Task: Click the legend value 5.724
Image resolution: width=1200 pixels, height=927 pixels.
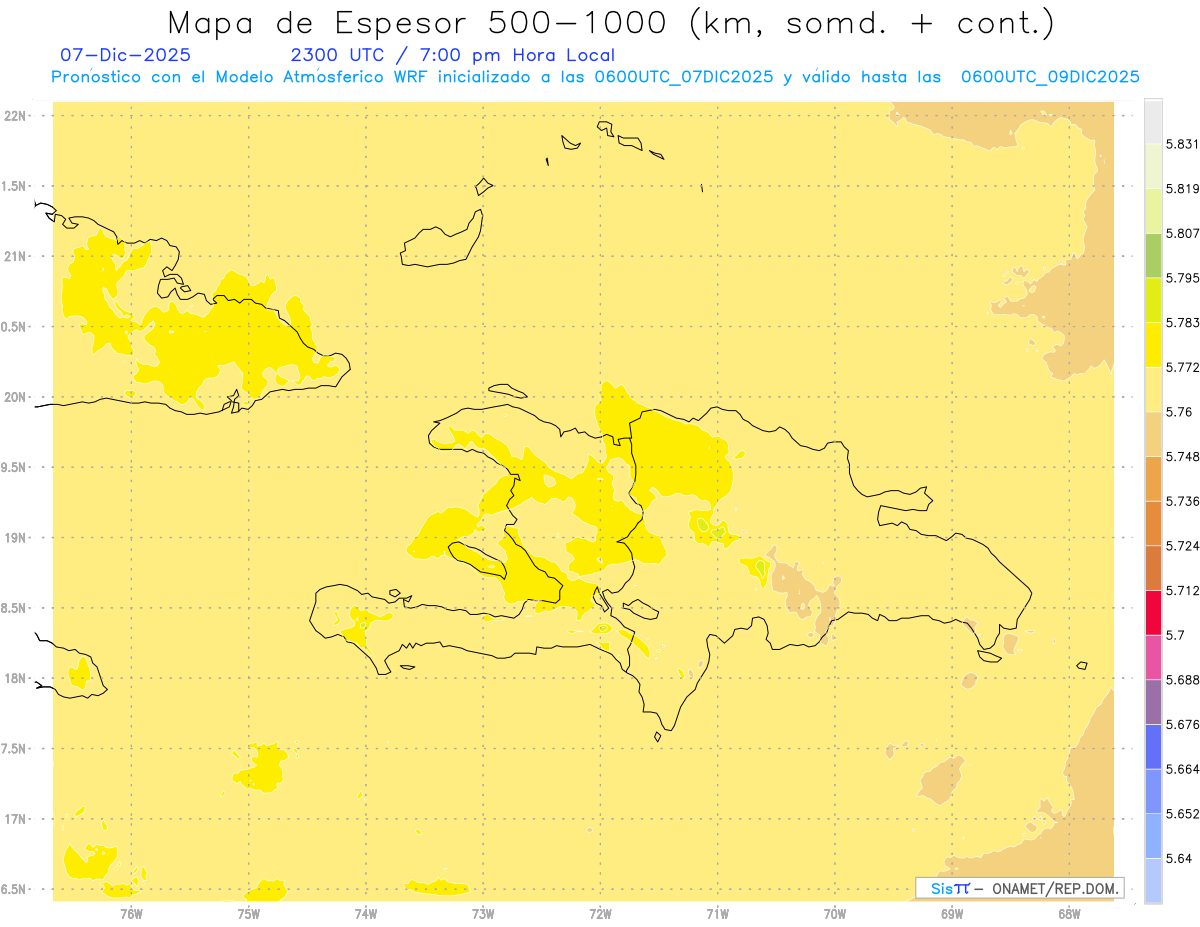Action: pos(1183,546)
